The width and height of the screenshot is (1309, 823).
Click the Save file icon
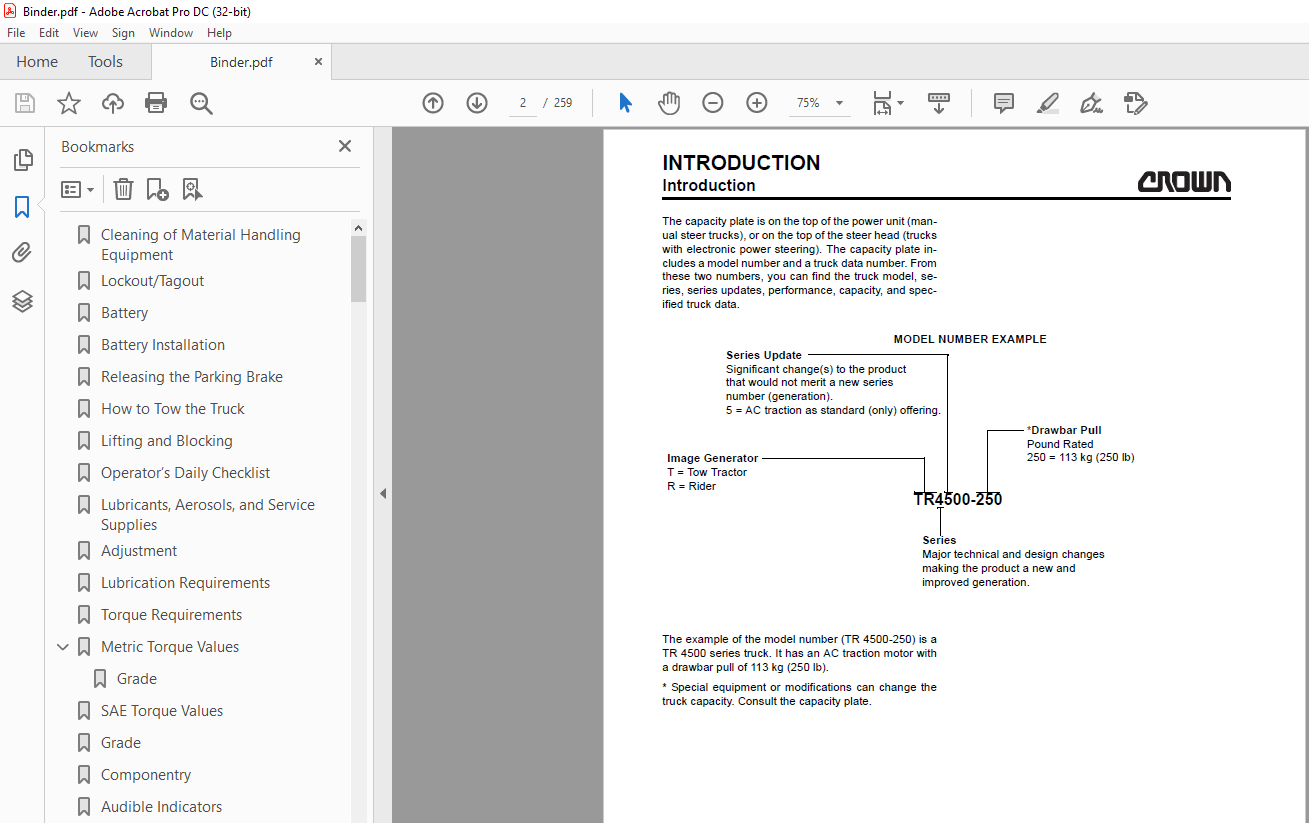coord(25,103)
